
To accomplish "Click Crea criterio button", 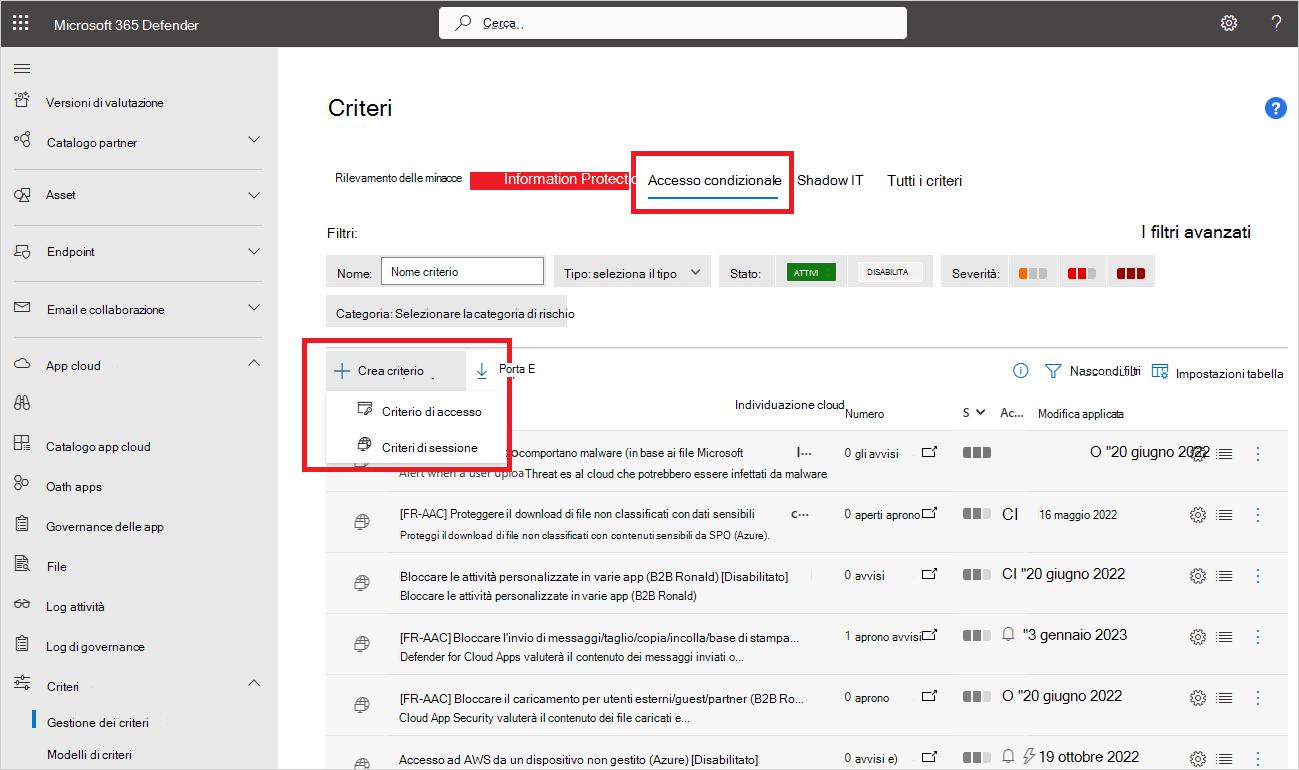I will click(x=396, y=371).
